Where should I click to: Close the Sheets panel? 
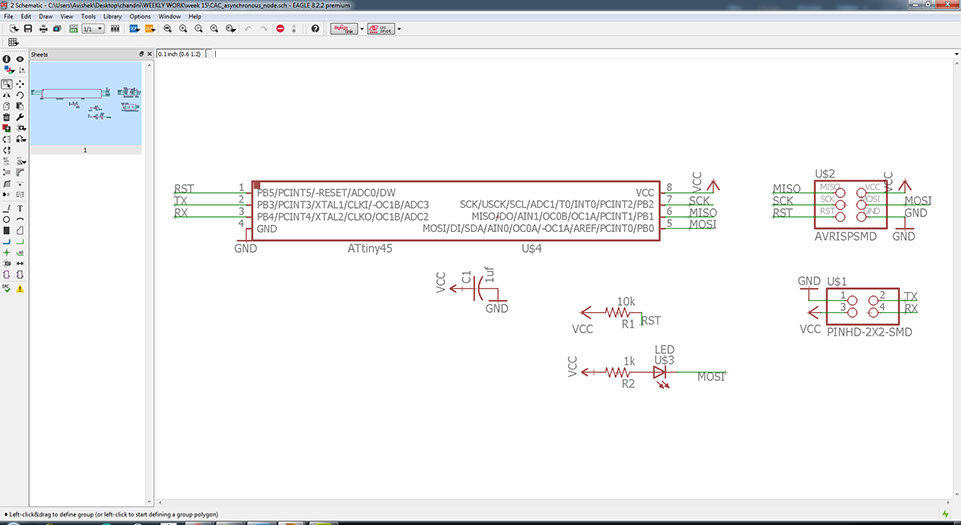point(149,54)
